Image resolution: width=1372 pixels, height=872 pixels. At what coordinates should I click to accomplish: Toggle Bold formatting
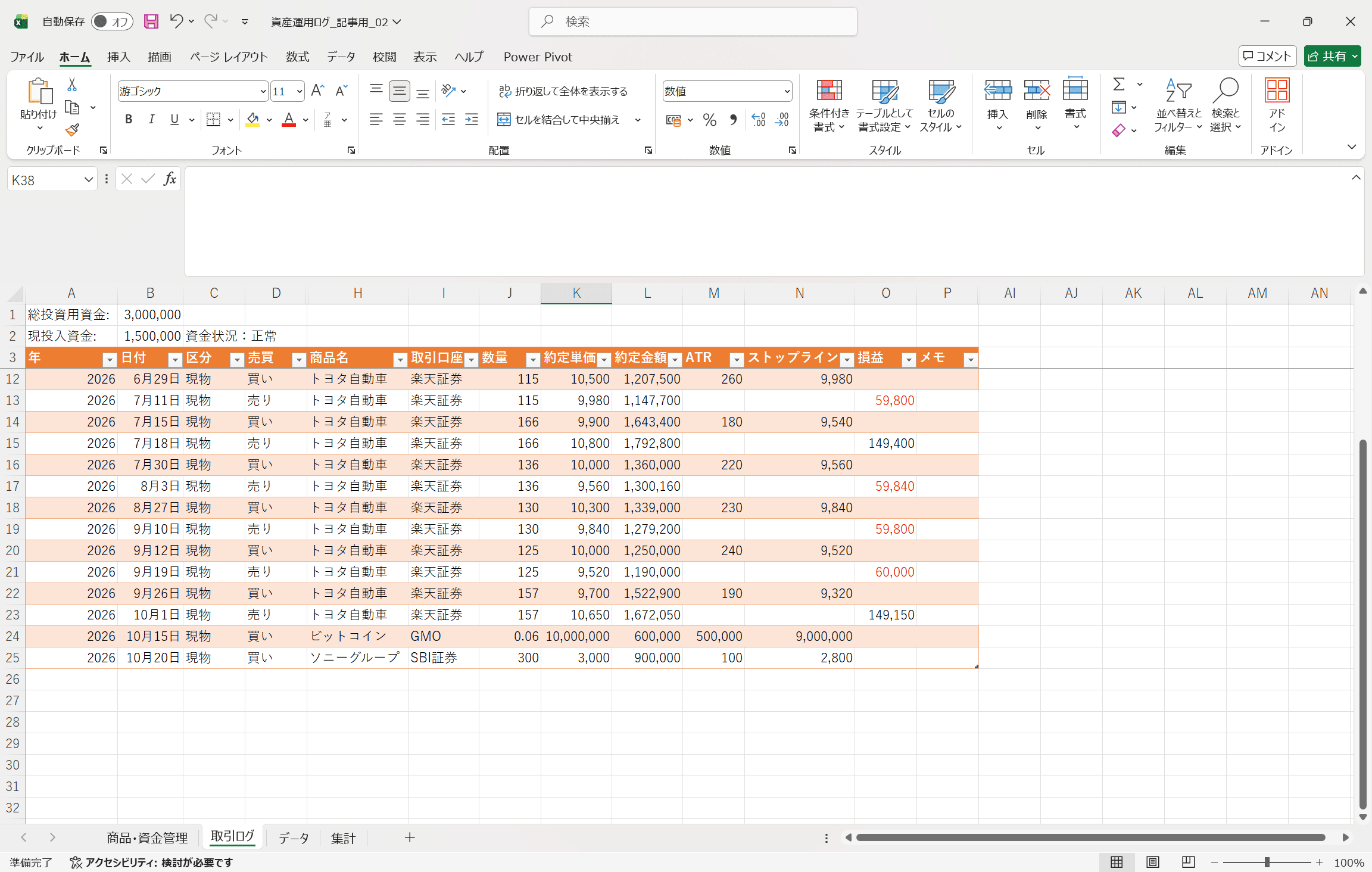[129, 120]
